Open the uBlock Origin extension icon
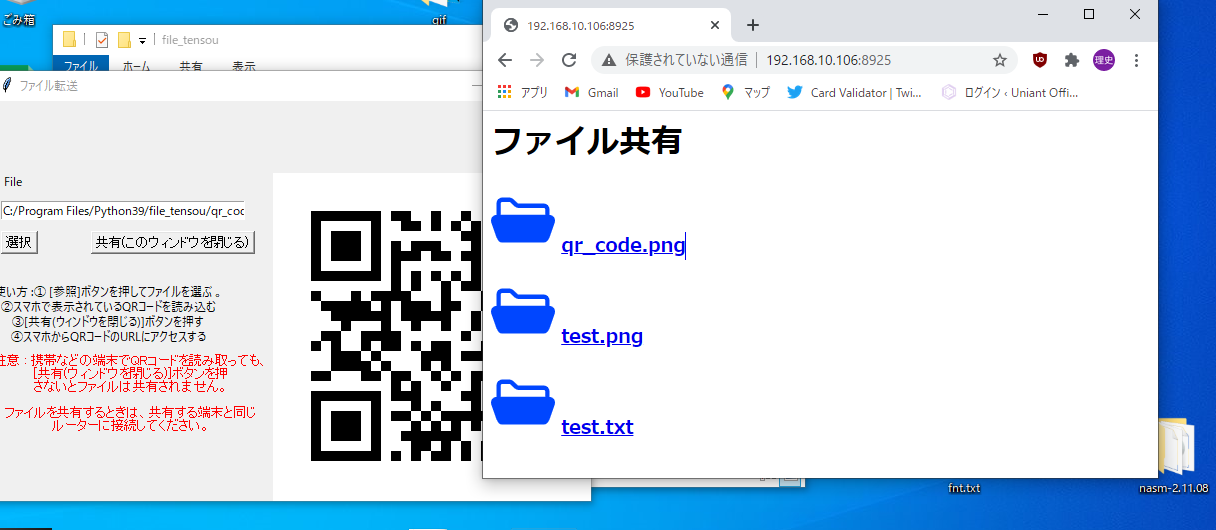The height and width of the screenshot is (530, 1216). (x=1040, y=60)
